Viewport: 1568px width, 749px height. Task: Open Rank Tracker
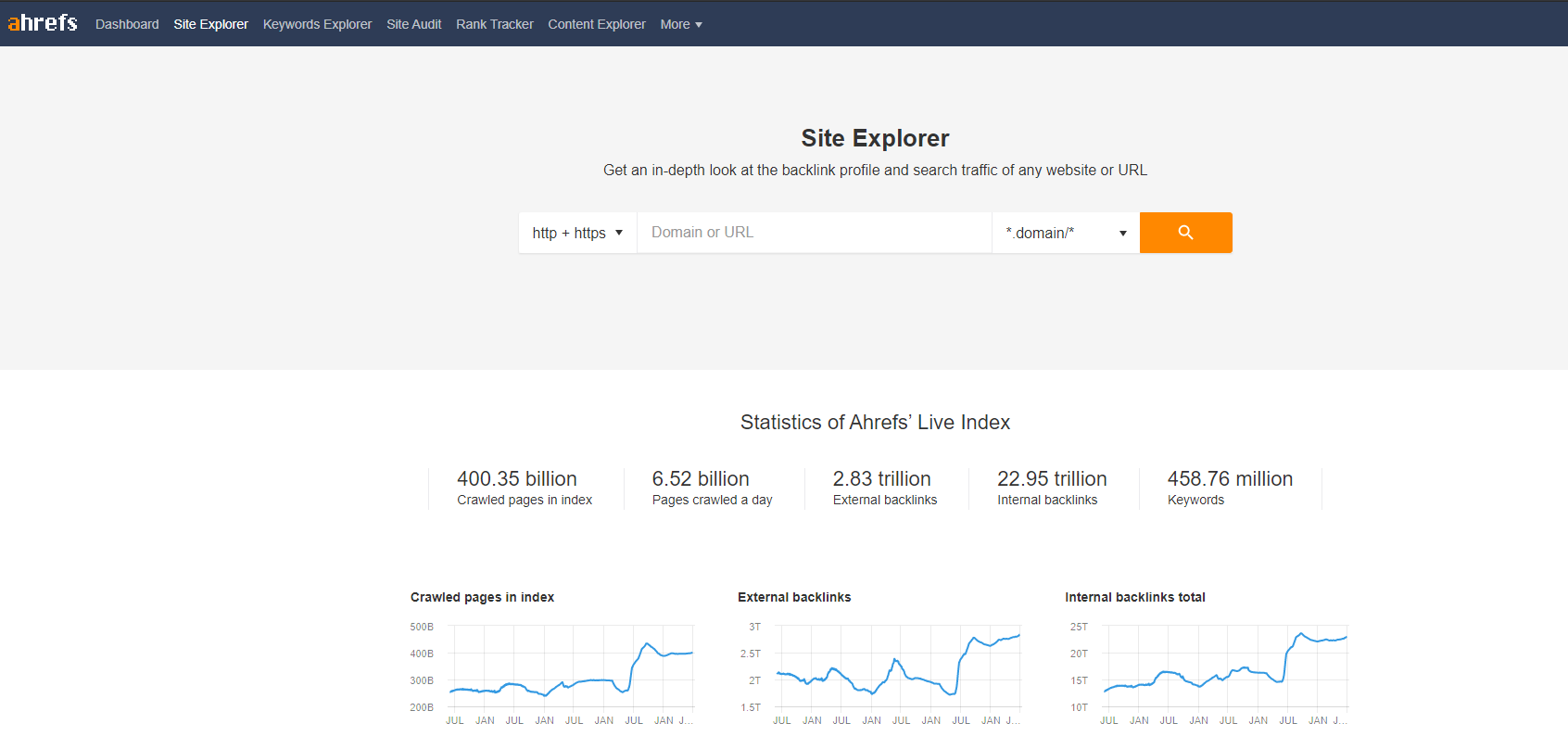[494, 24]
